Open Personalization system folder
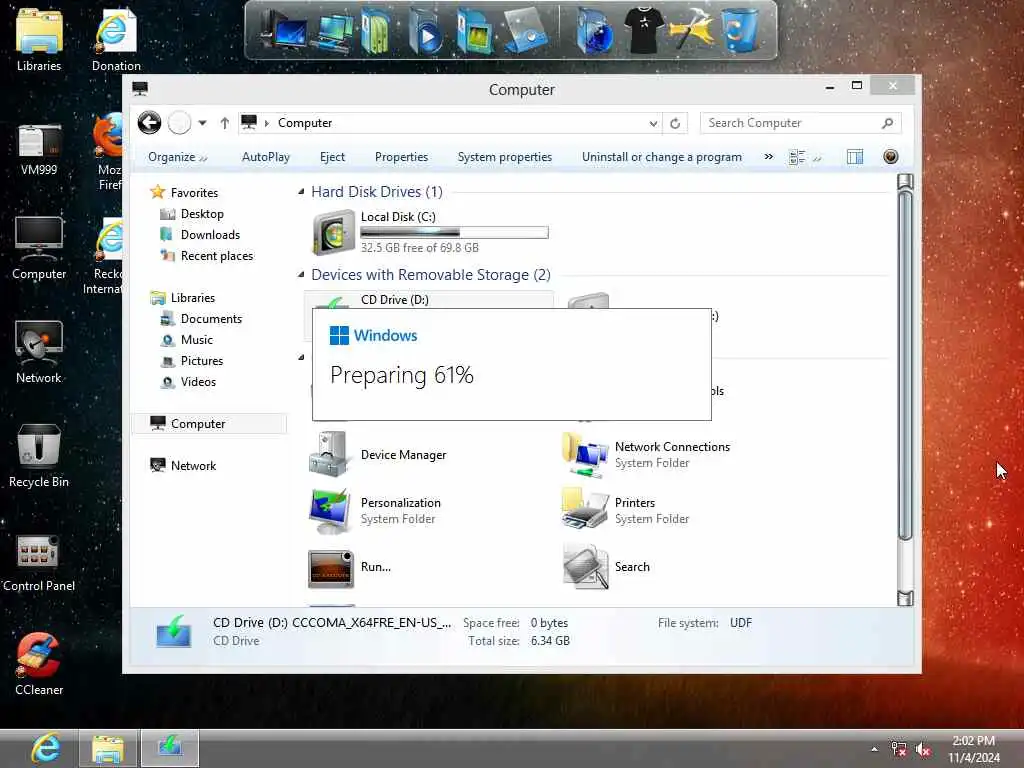This screenshot has width=1024, height=768. click(x=376, y=511)
